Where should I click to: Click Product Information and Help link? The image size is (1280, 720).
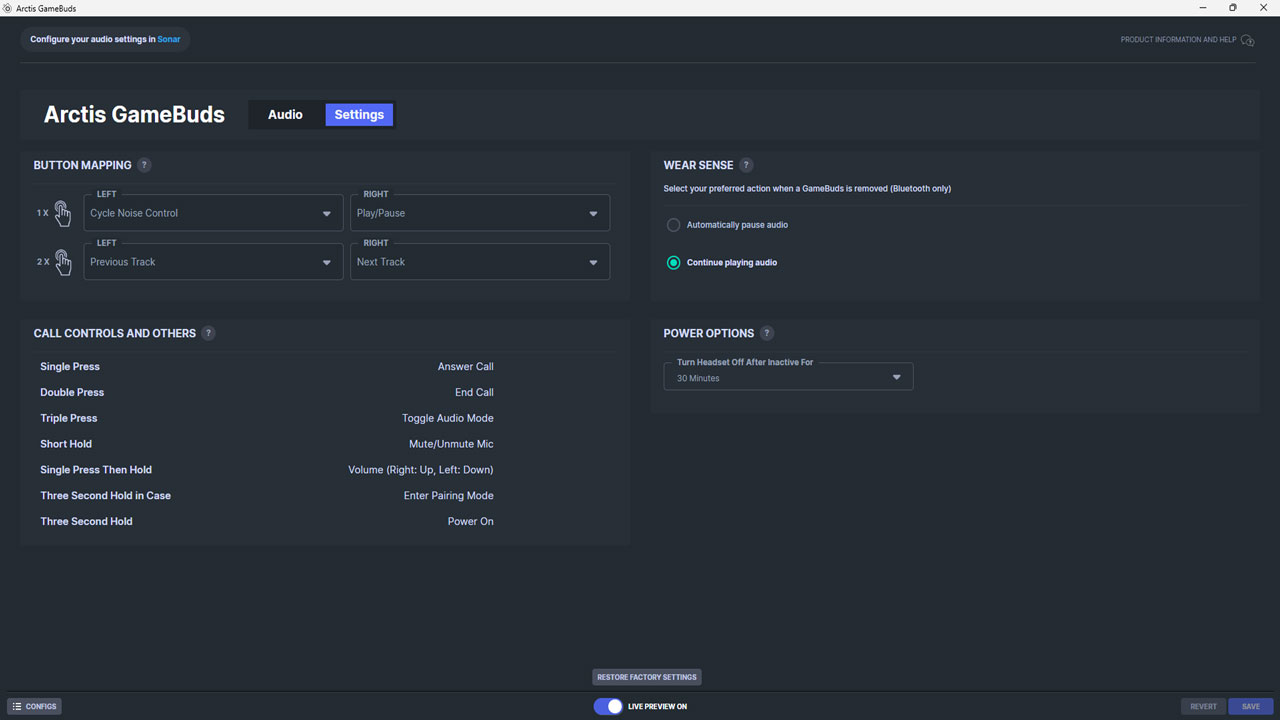click(x=1178, y=40)
